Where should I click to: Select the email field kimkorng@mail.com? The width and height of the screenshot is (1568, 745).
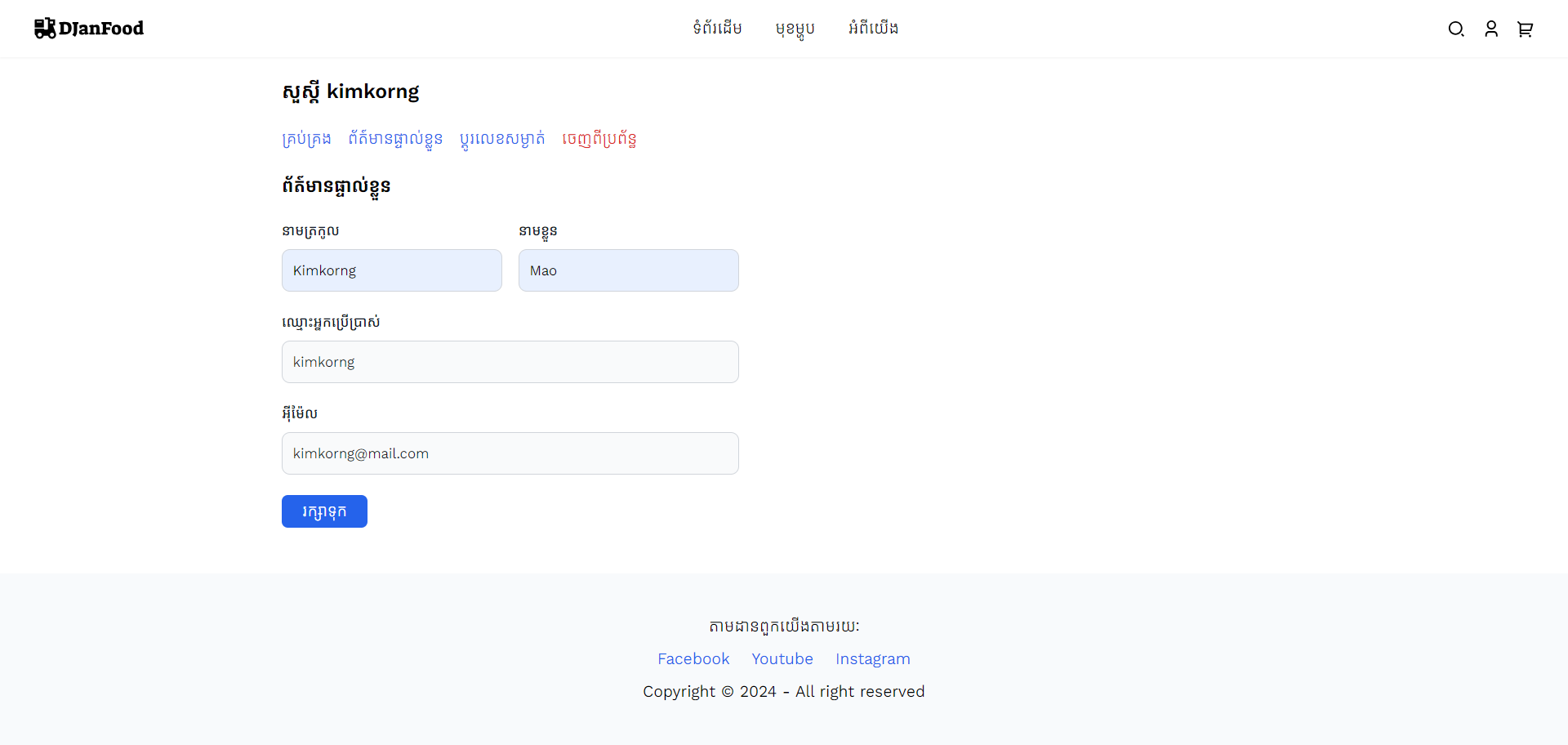click(510, 453)
